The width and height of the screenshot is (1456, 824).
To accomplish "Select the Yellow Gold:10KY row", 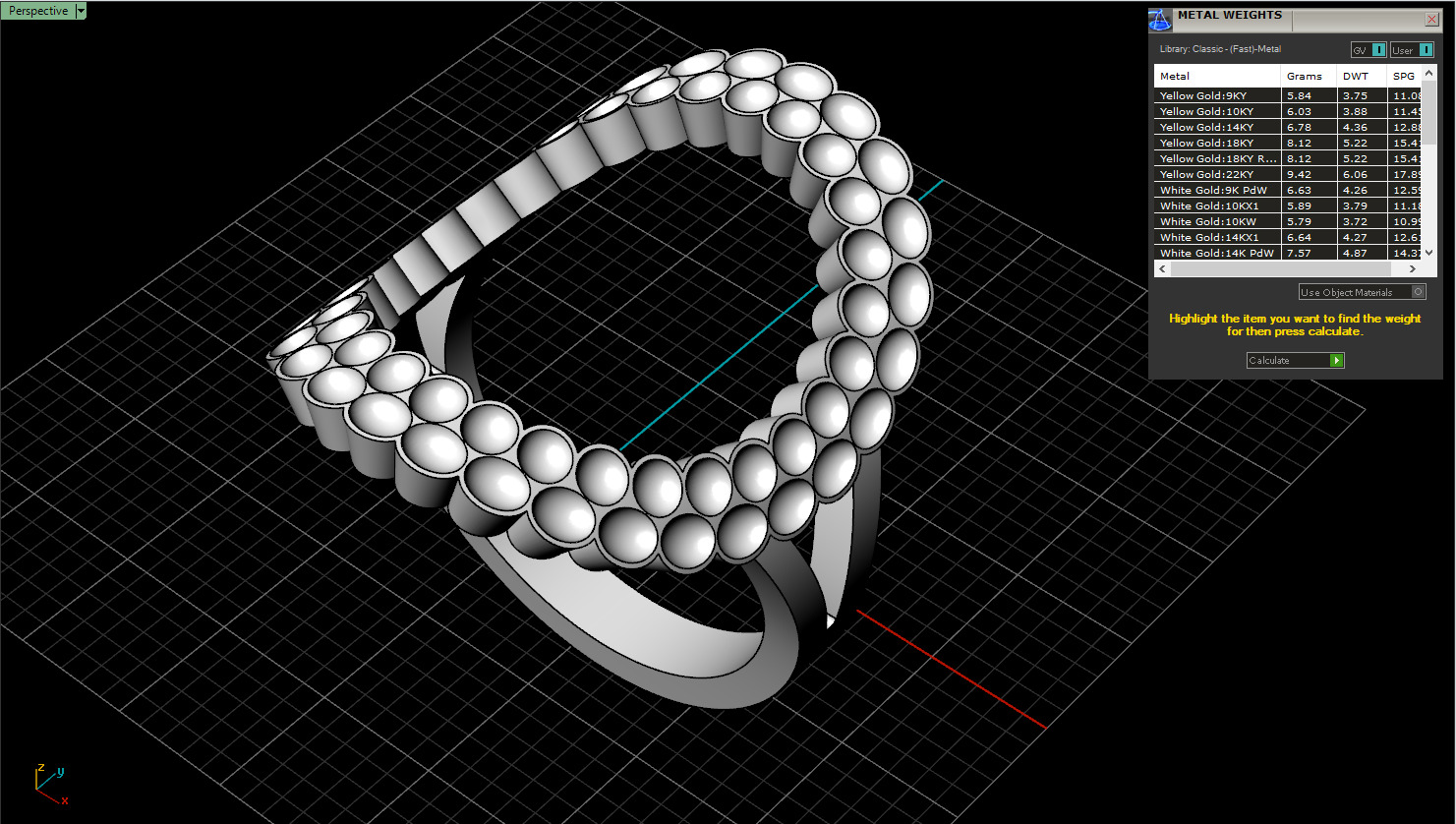I will click(x=1288, y=111).
